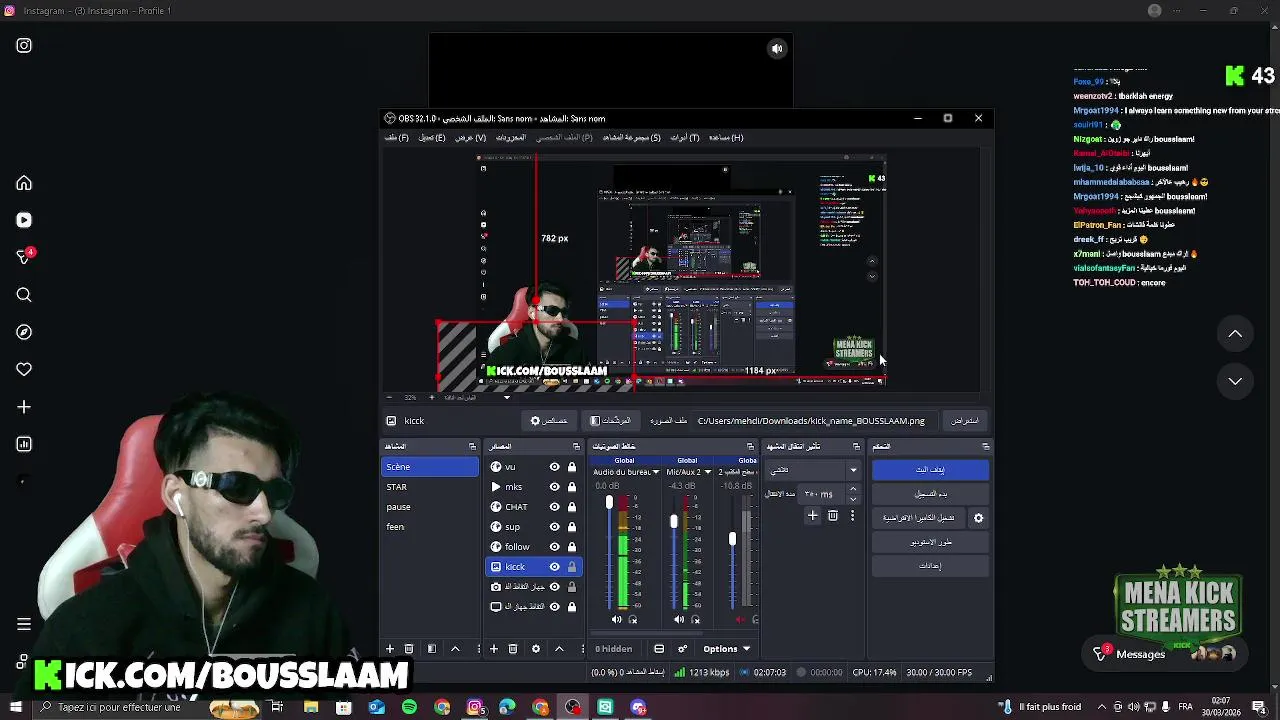Toggle visibility of the sup source
This screenshot has width=1280, height=720.
[x=554, y=527]
